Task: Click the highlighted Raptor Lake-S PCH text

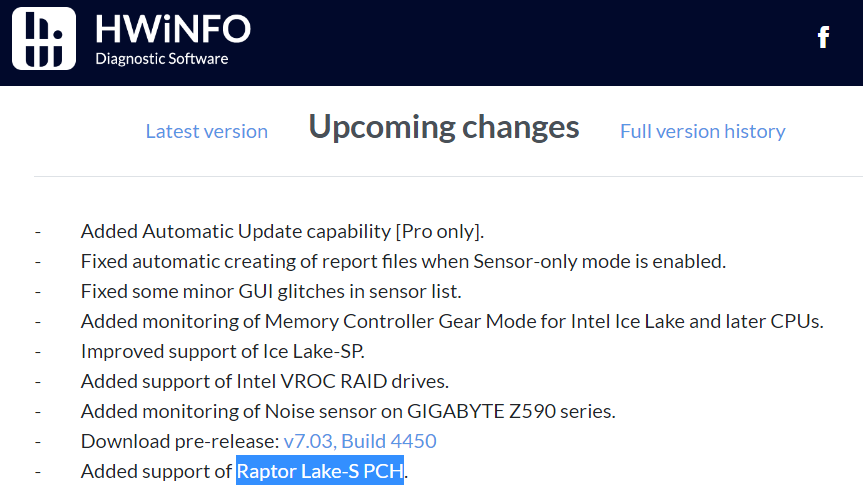Action: click(319, 471)
